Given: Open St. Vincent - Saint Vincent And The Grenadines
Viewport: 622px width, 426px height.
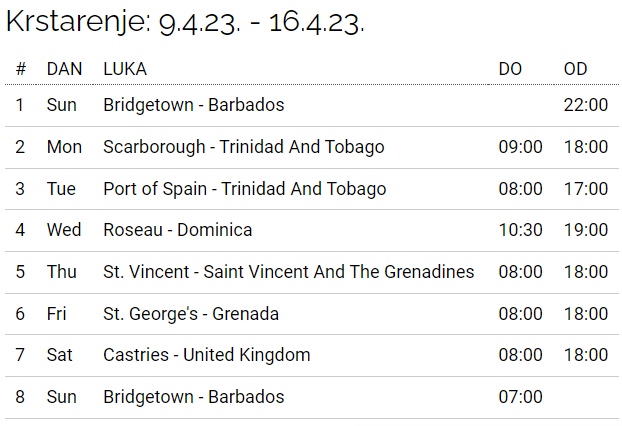Looking at the screenshot, I should pos(288,272).
